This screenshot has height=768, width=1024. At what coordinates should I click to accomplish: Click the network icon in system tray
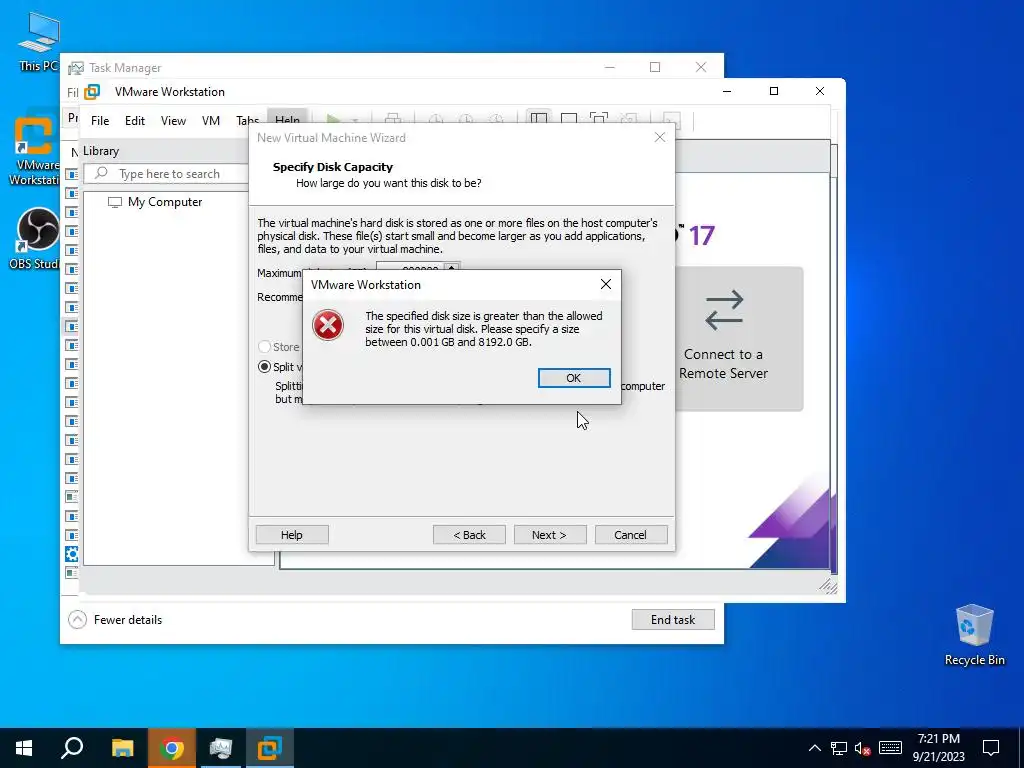coord(839,748)
